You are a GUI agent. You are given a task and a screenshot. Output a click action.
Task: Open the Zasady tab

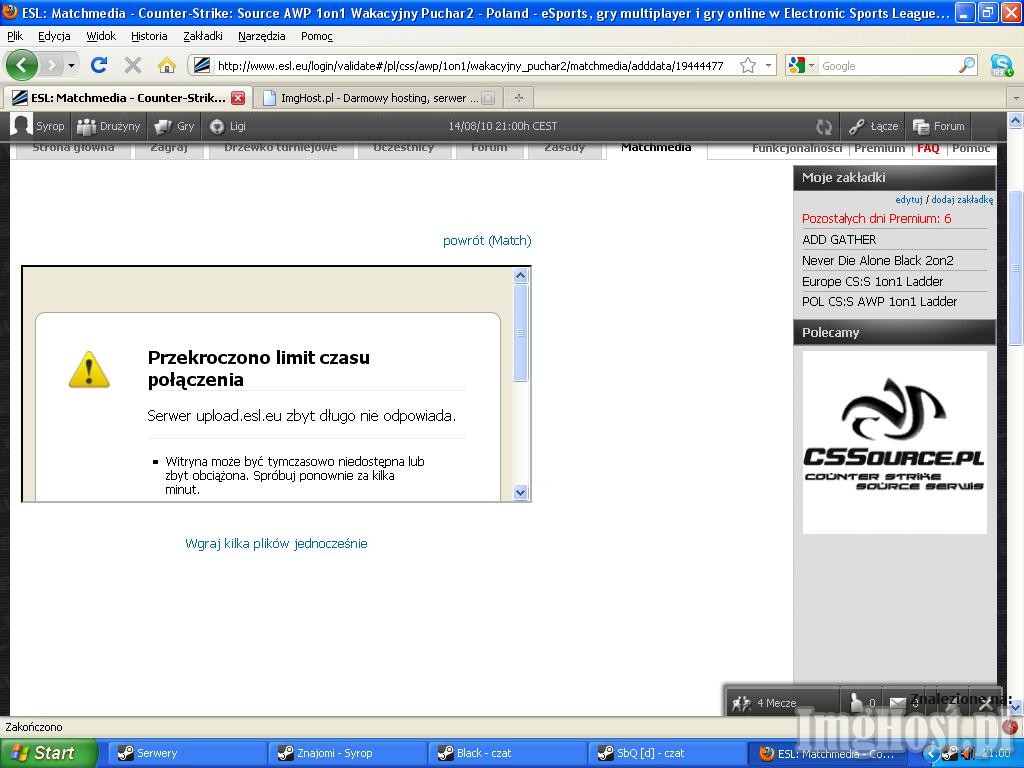564,148
